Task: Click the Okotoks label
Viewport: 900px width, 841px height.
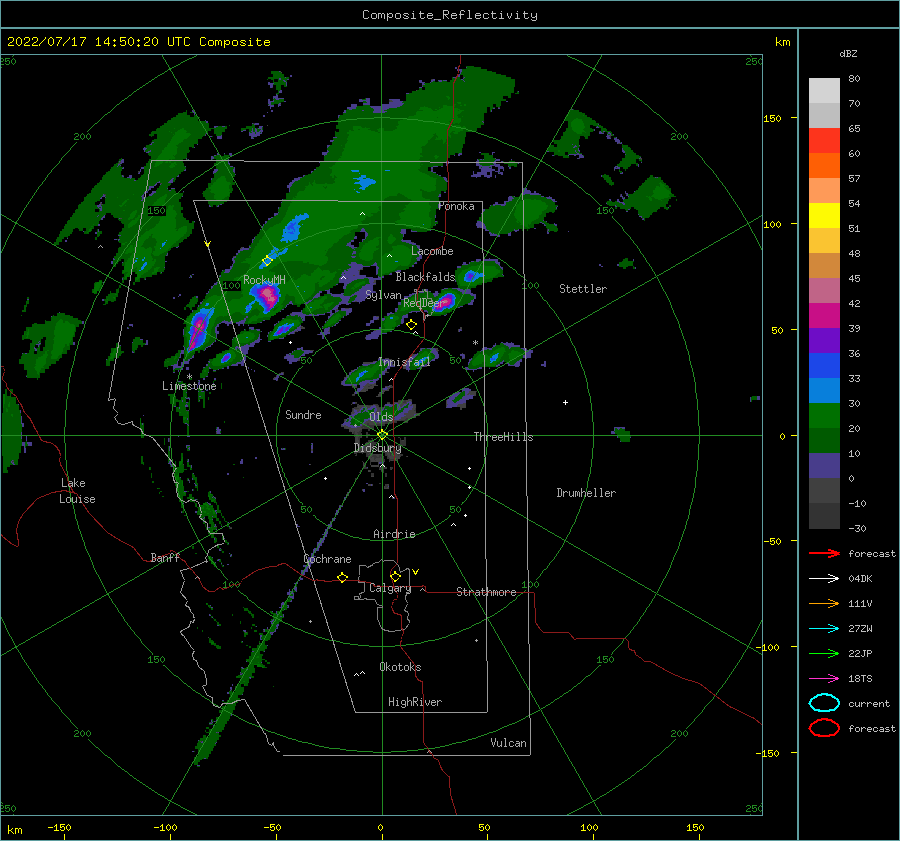Action: [x=400, y=667]
